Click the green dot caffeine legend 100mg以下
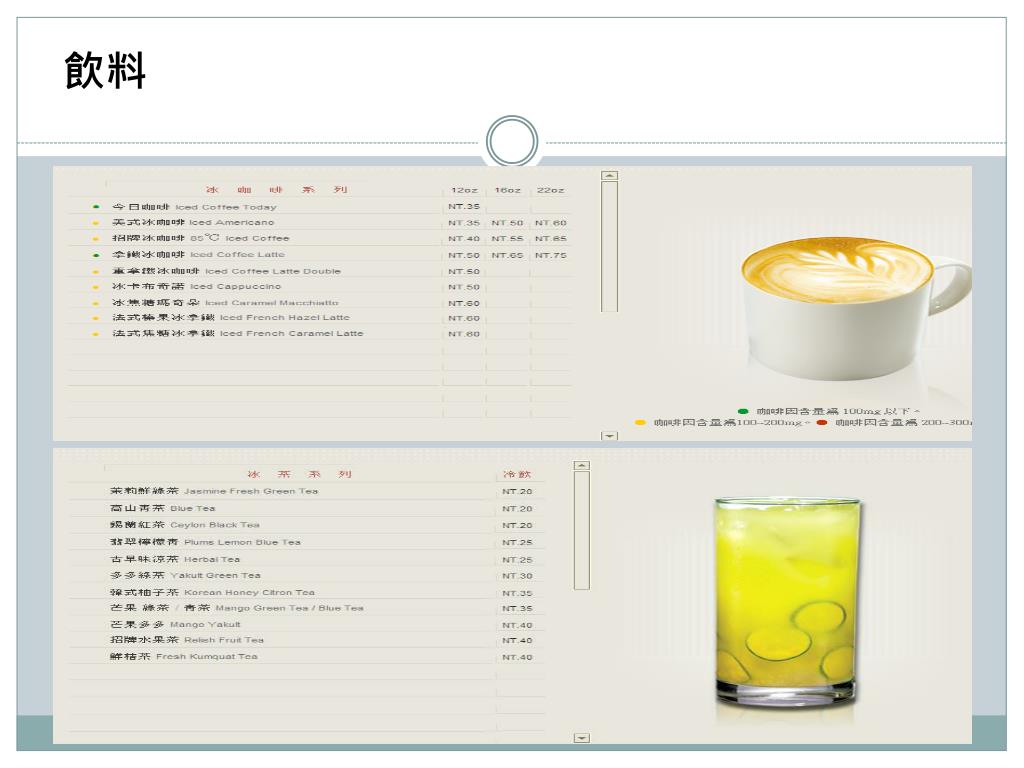This screenshot has width=1024, height=768. tap(829, 411)
